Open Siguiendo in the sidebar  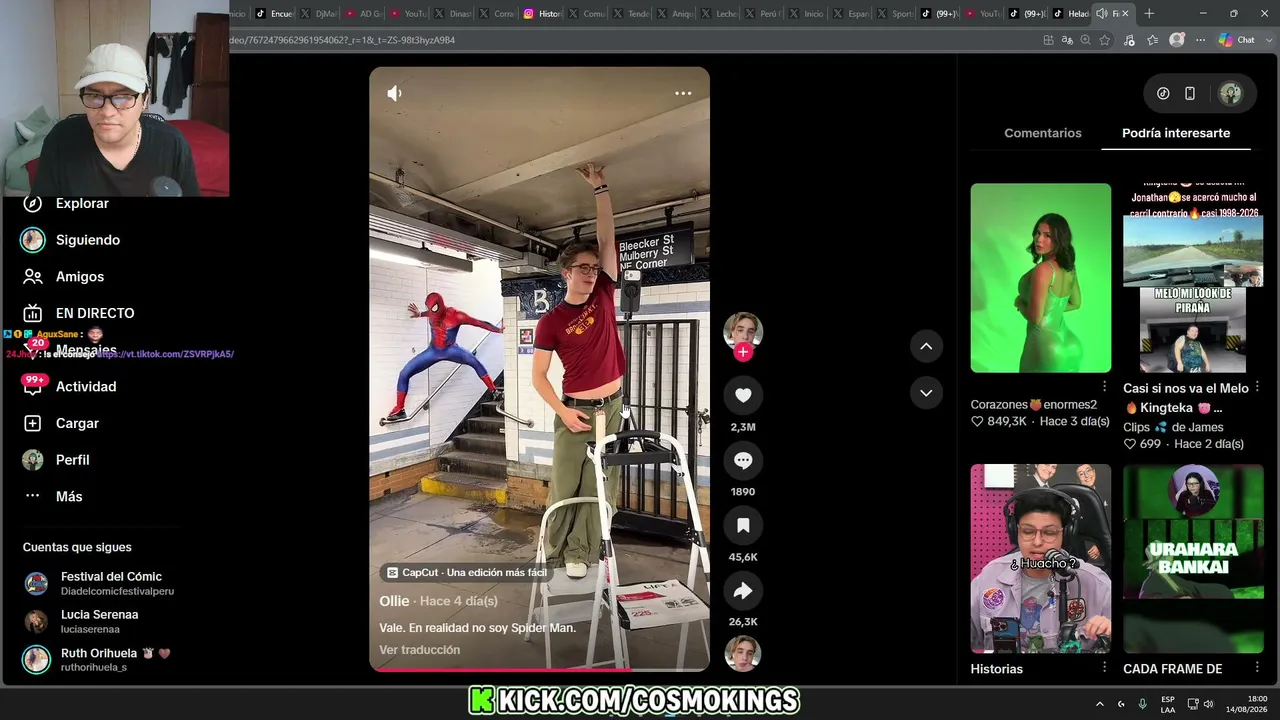pyautogui.click(x=88, y=240)
